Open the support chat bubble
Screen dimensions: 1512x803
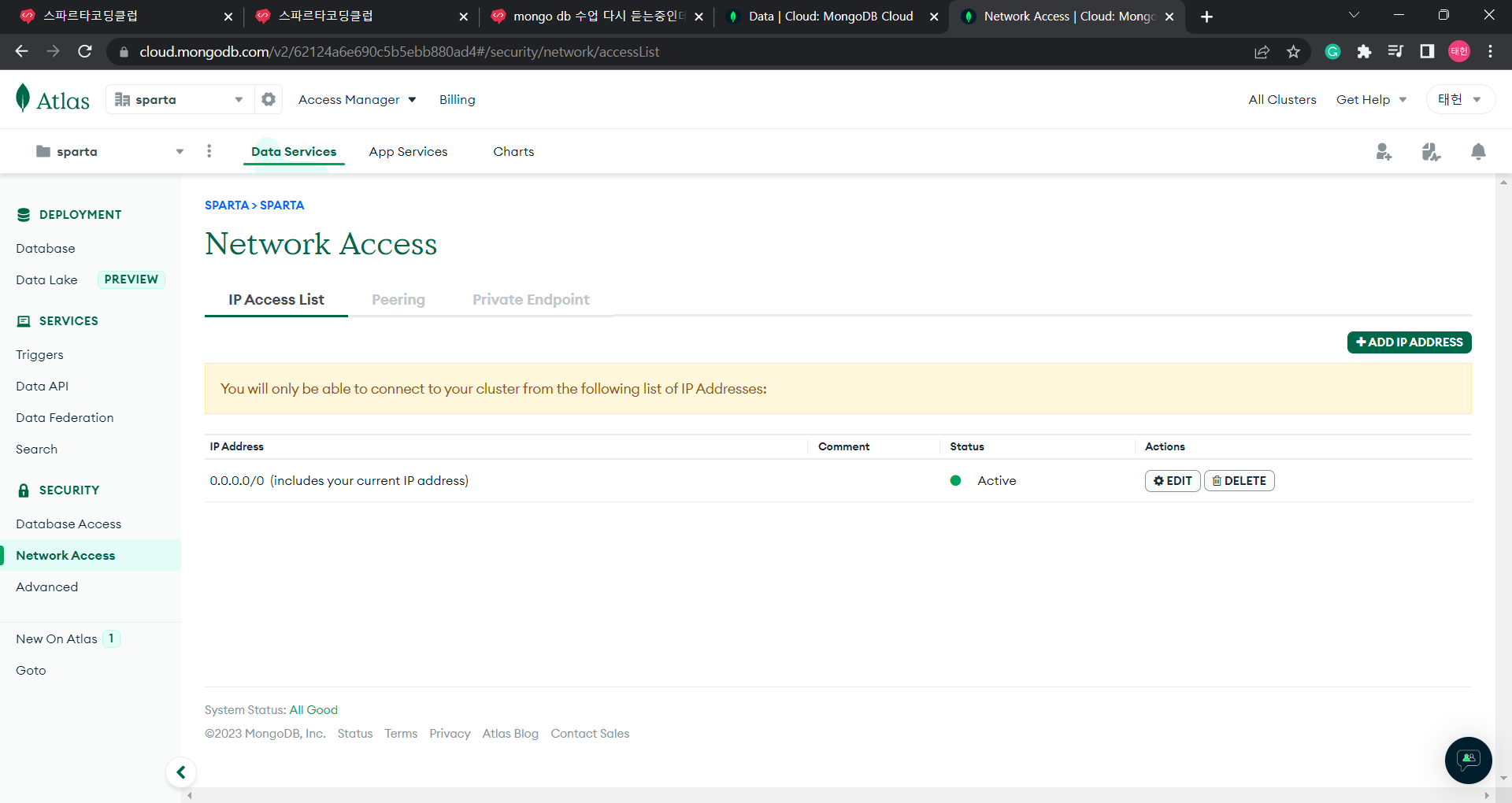click(x=1469, y=760)
